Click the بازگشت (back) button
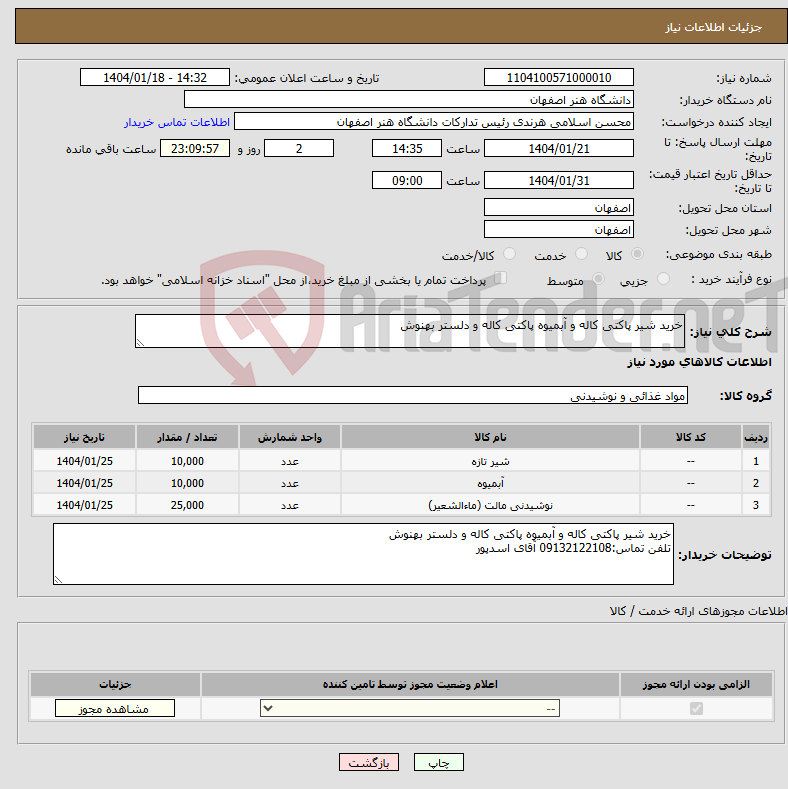Screen dimensions: 788x789 click(369, 763)
